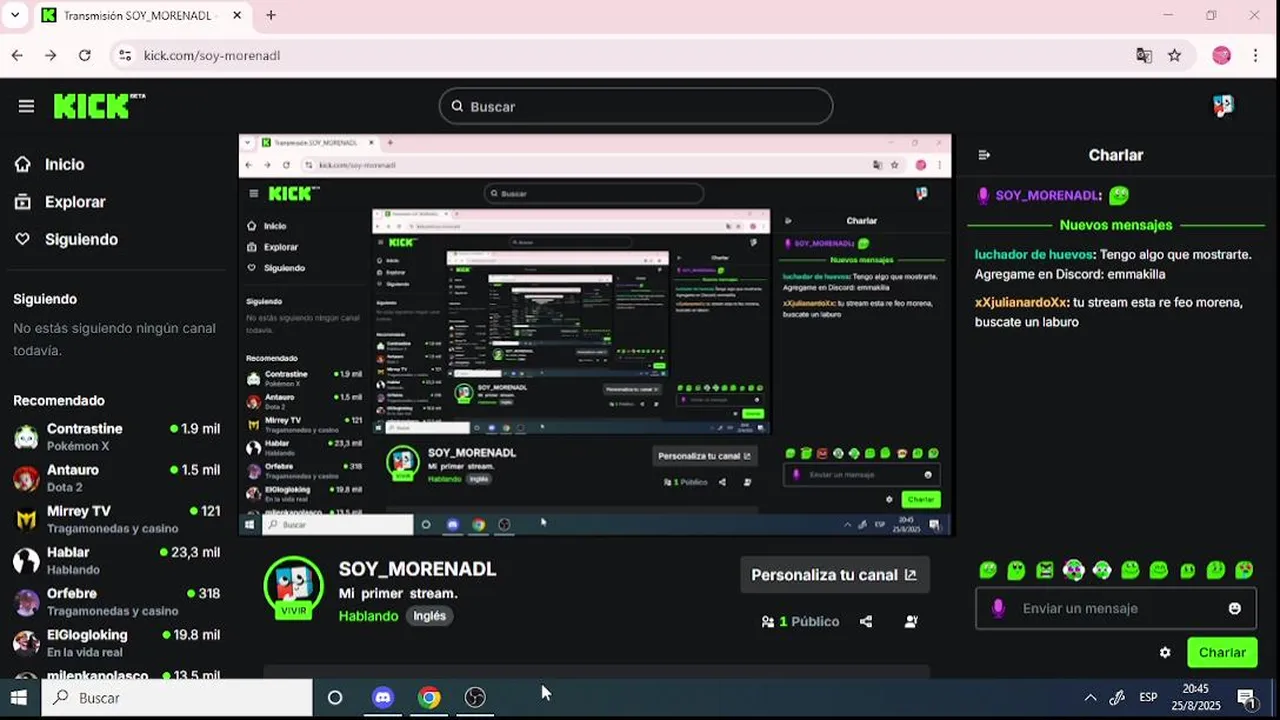Focus the Buscar search bar on Kick
The width and height of the screenshot is (1280, 720).
[636, 106]
